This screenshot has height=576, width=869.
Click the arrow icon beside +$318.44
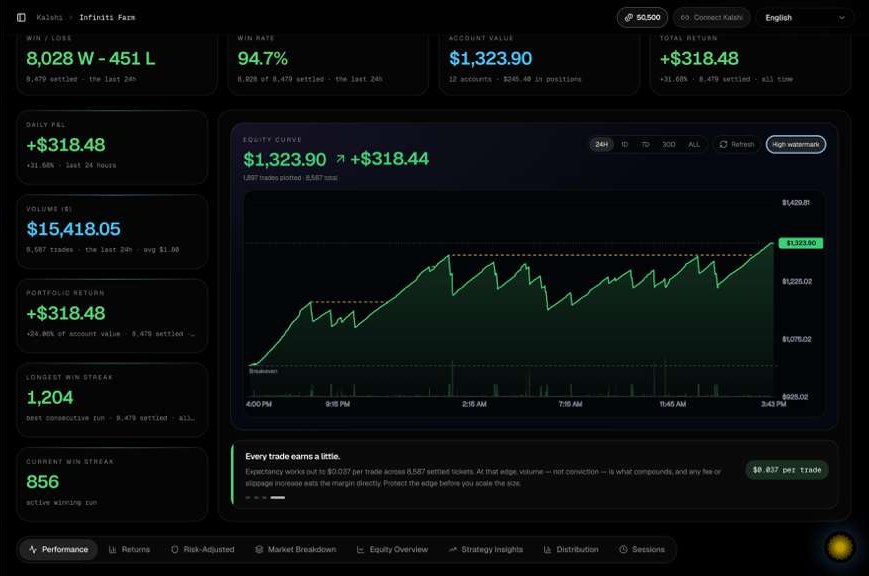point(340,160)
